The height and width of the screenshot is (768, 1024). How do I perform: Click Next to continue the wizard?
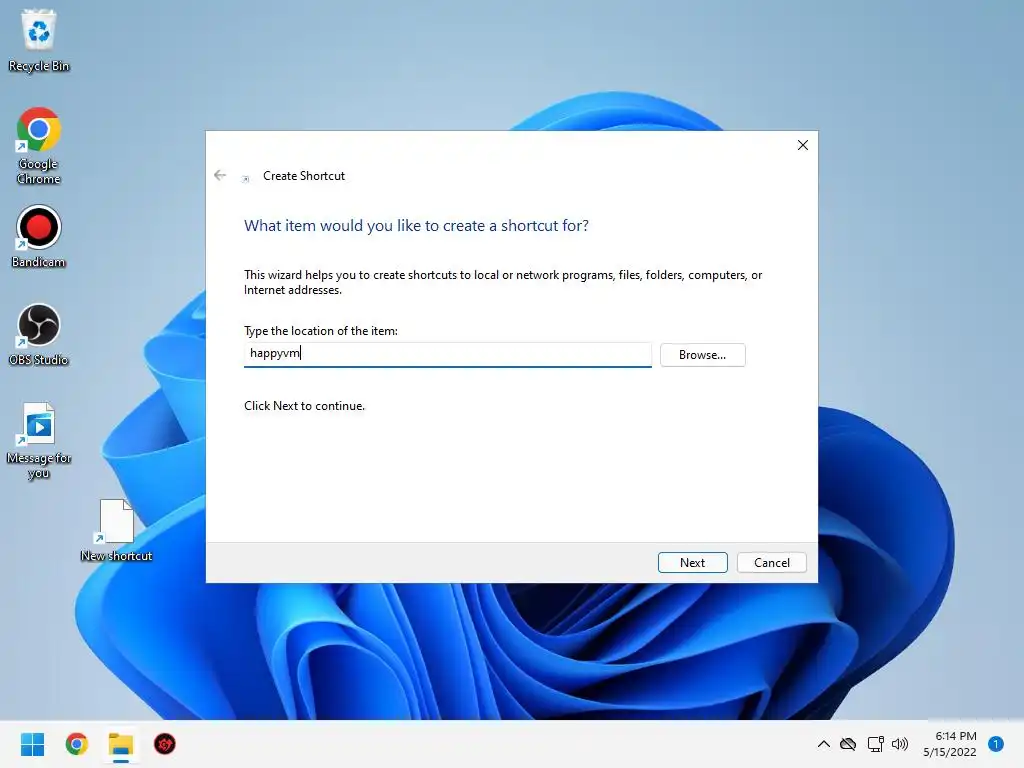click(692, 562)
